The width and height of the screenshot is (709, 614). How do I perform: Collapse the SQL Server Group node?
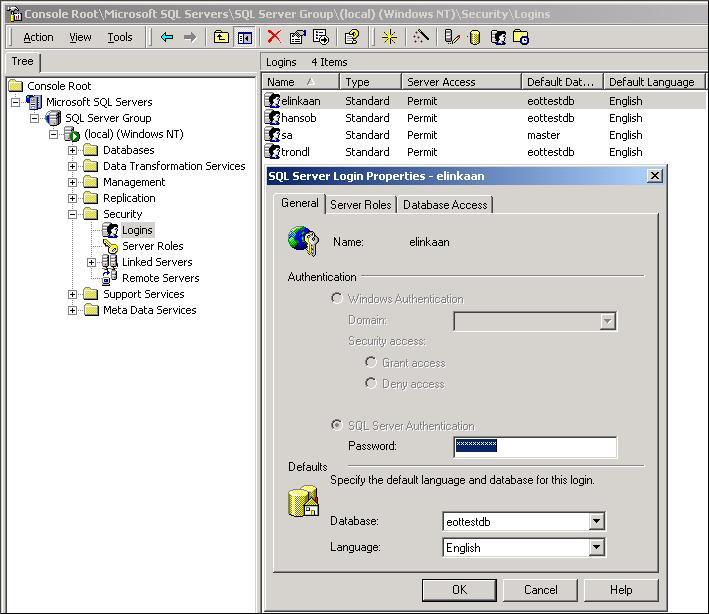[34, 118]
